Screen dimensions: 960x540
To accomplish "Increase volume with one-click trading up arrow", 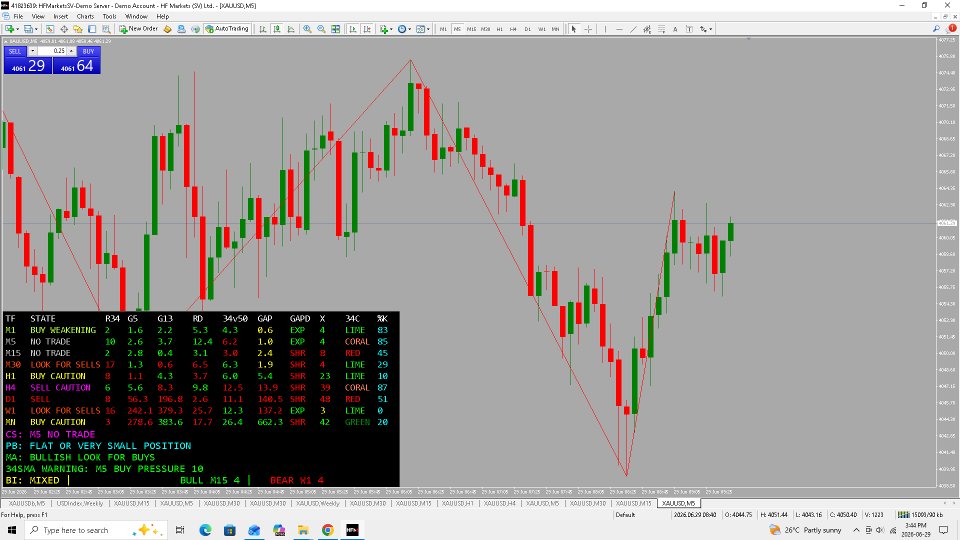I will coord(71,51).
